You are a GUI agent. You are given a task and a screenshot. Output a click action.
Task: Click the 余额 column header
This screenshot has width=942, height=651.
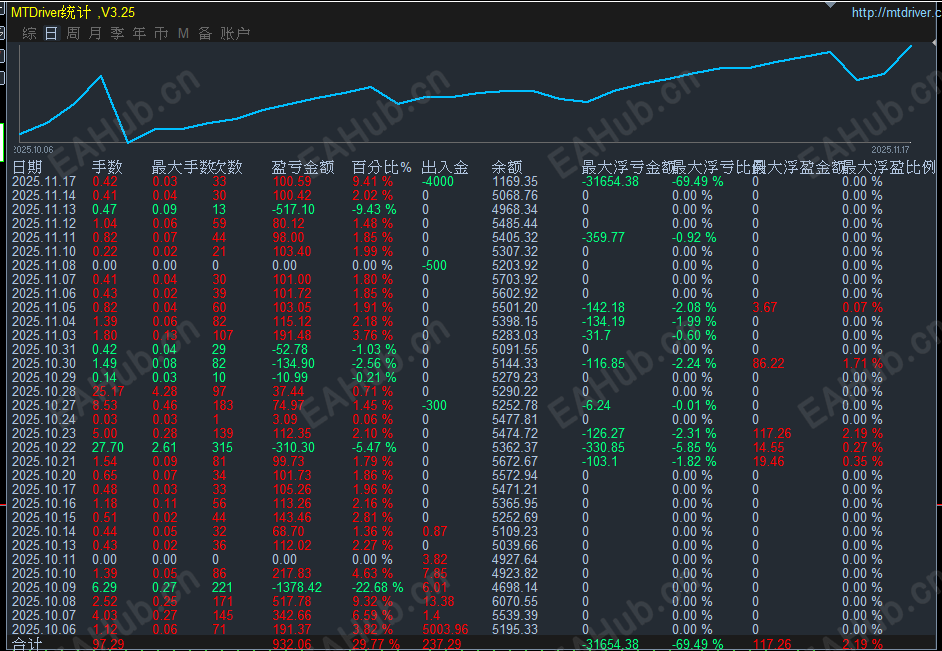point(507,167)
